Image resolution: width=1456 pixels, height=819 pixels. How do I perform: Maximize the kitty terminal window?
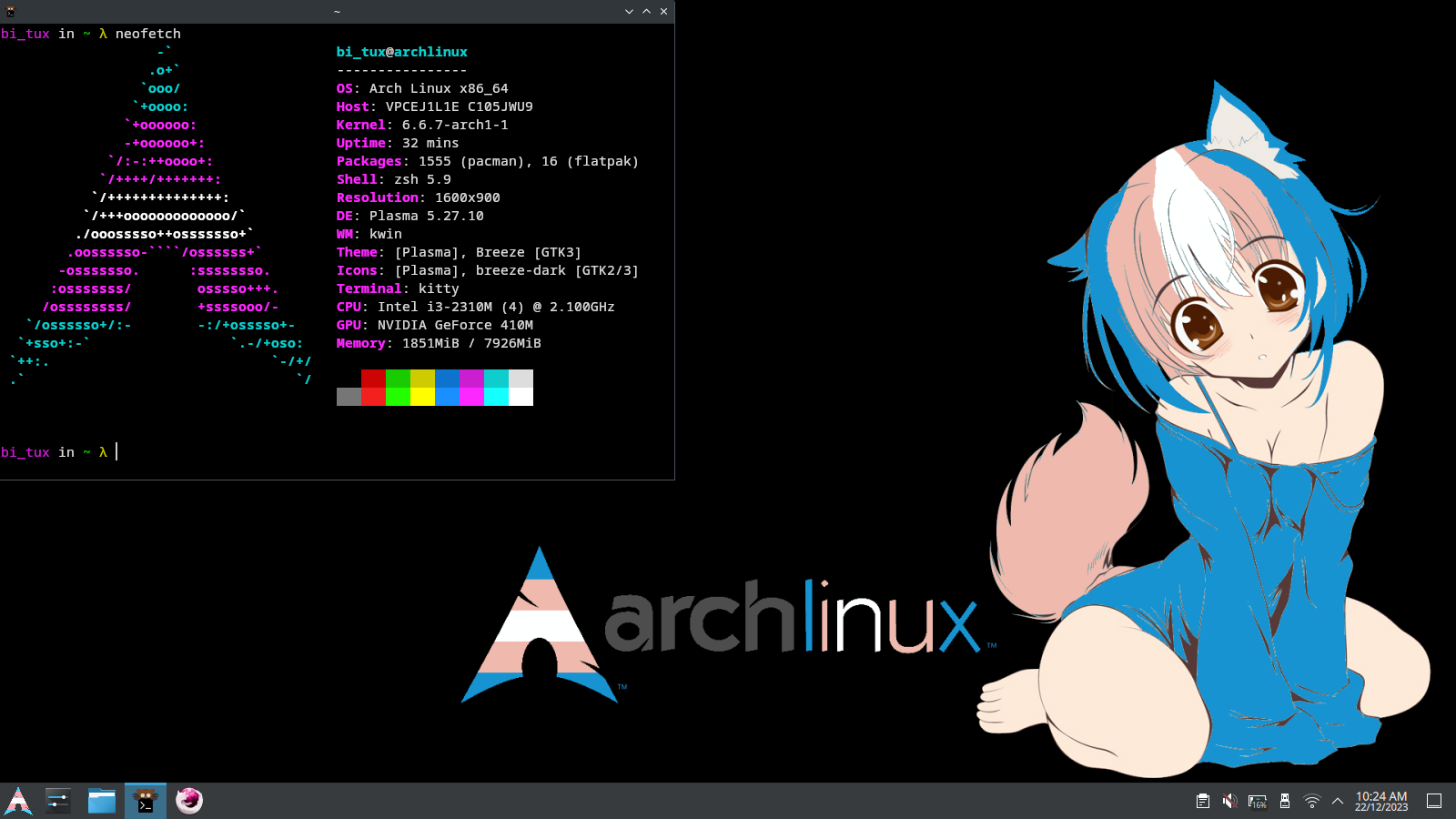(646, 12)
